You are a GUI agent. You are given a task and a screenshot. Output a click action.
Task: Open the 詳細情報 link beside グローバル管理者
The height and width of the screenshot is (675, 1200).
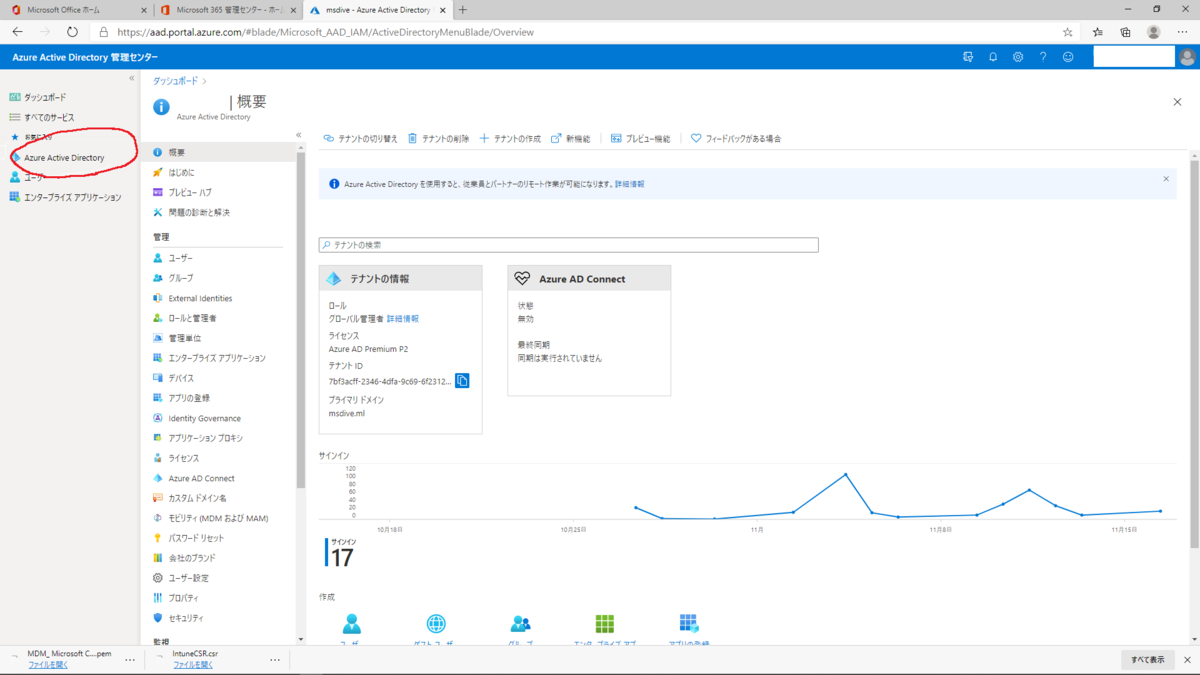(x=403, y=319)
